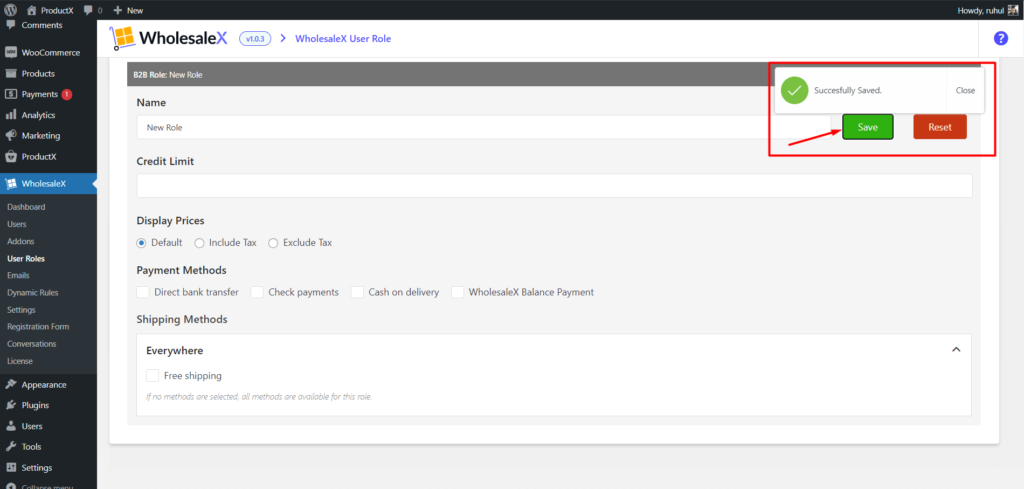Open User Roles submenu item

coord(25,259)
